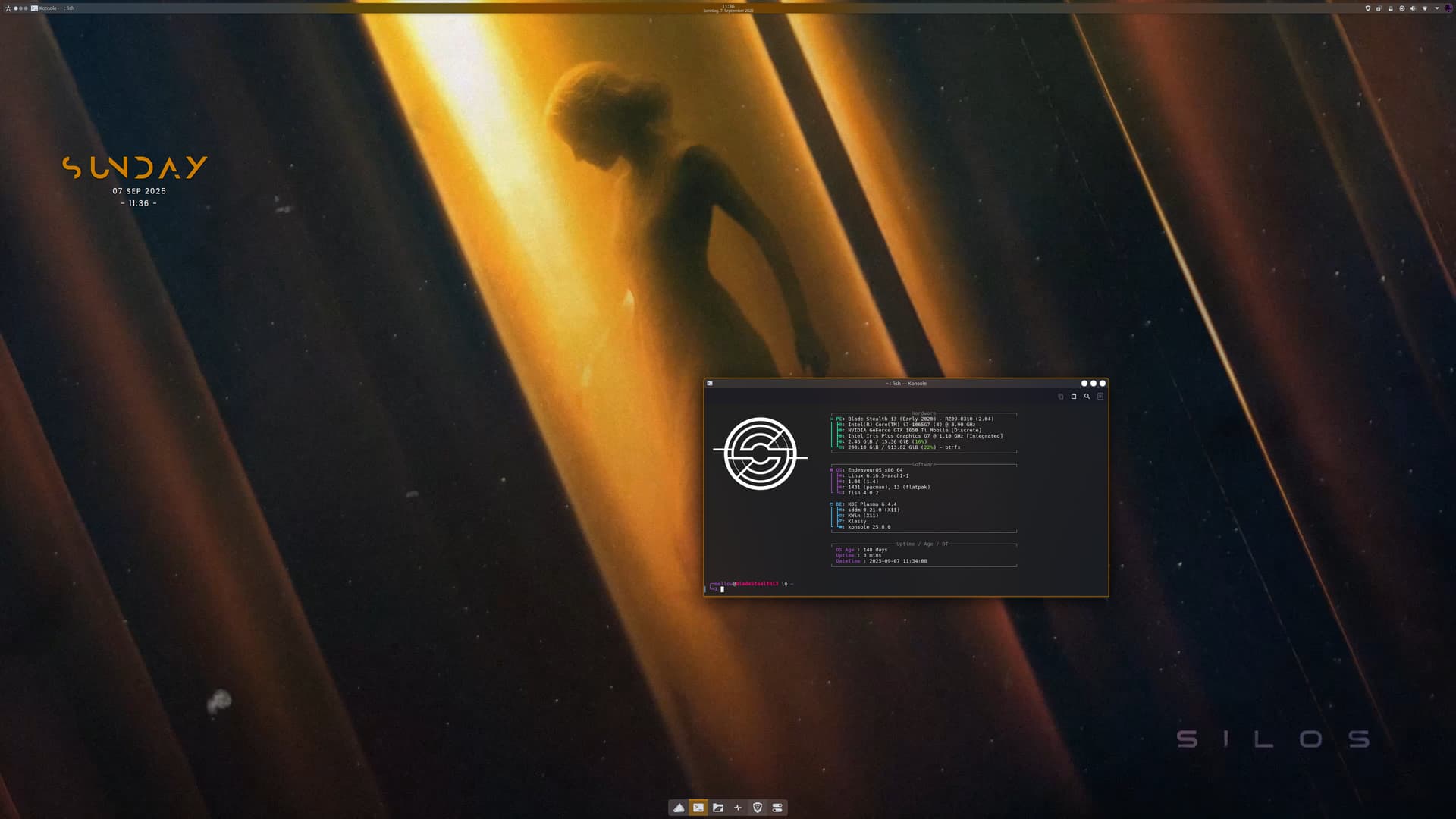The width and height of the screenshot is (1456, 819).
Task: Open the volume speaker tray icon
Action: [1413, 8]
